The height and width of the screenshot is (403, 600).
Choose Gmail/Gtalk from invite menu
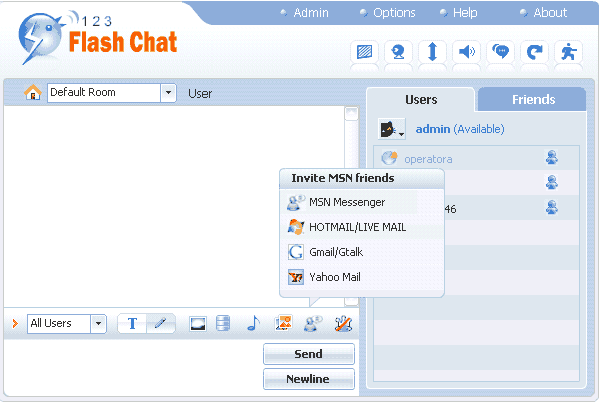point(362,252)
